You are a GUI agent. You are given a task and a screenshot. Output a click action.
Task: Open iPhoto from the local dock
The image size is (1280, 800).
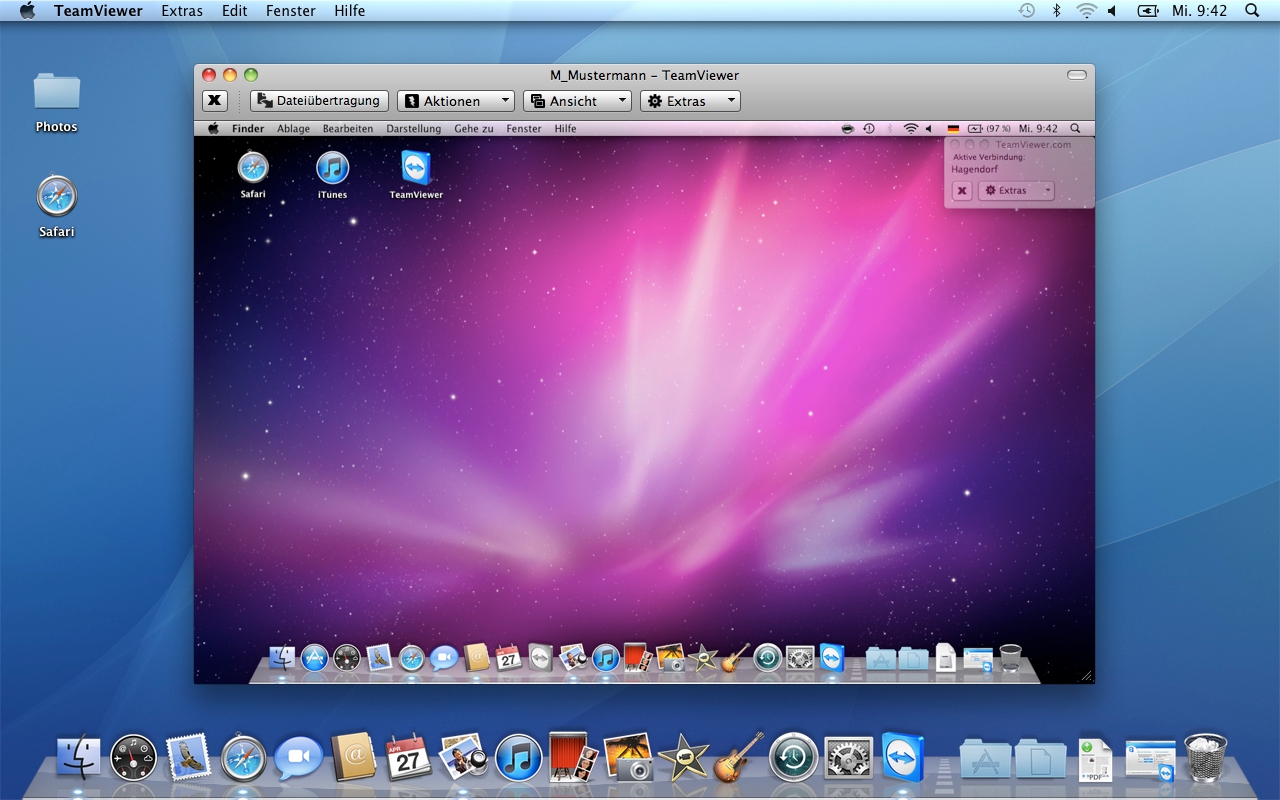[x=629, y=757]
